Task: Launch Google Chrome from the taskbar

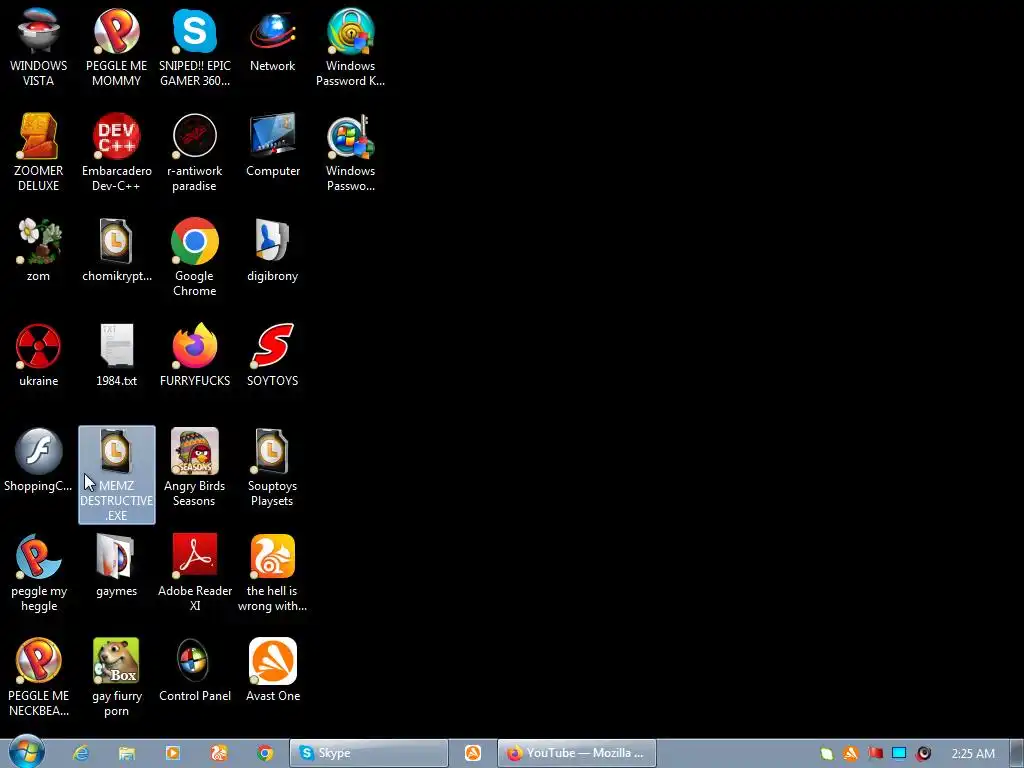Action: 264,753
